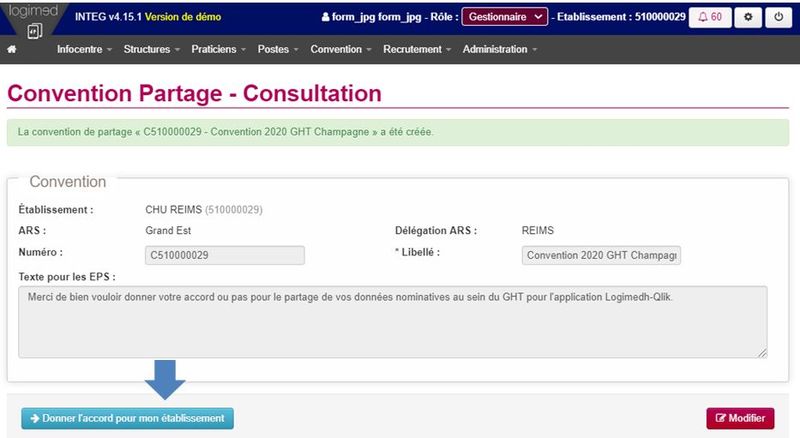Open notifications bell showing 60
Screen dimensions: 800x438
710,17
